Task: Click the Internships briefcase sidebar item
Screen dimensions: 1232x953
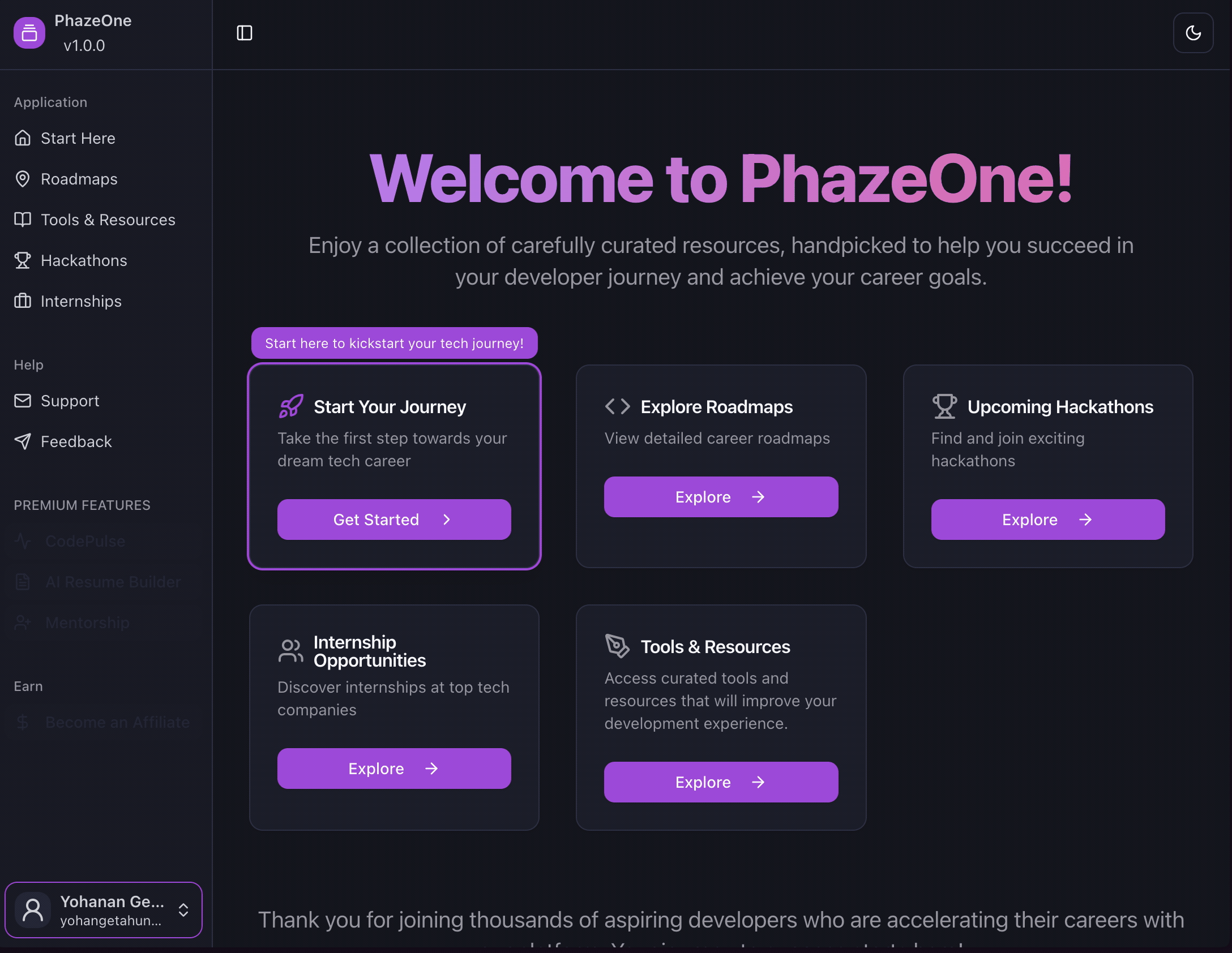Action: pos(80,301)
